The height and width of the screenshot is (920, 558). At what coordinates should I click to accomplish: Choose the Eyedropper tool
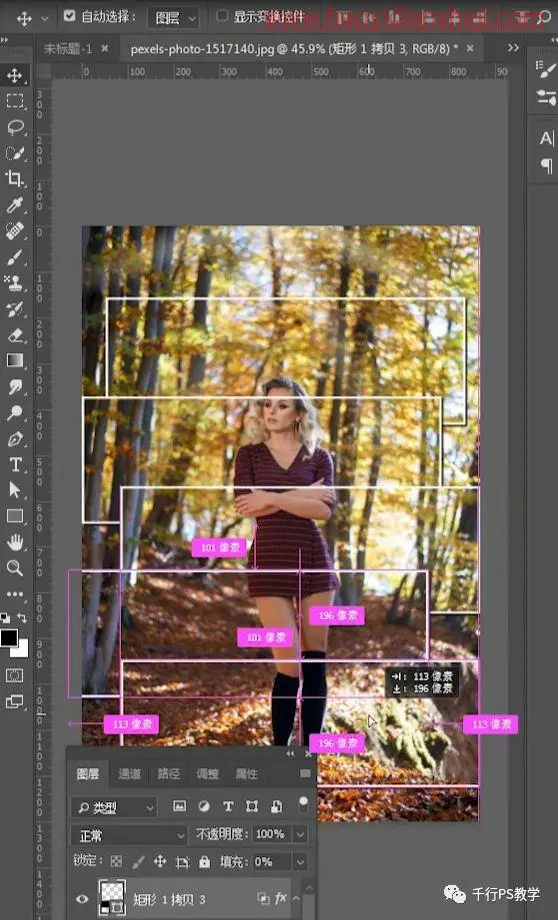pos(15,205)
